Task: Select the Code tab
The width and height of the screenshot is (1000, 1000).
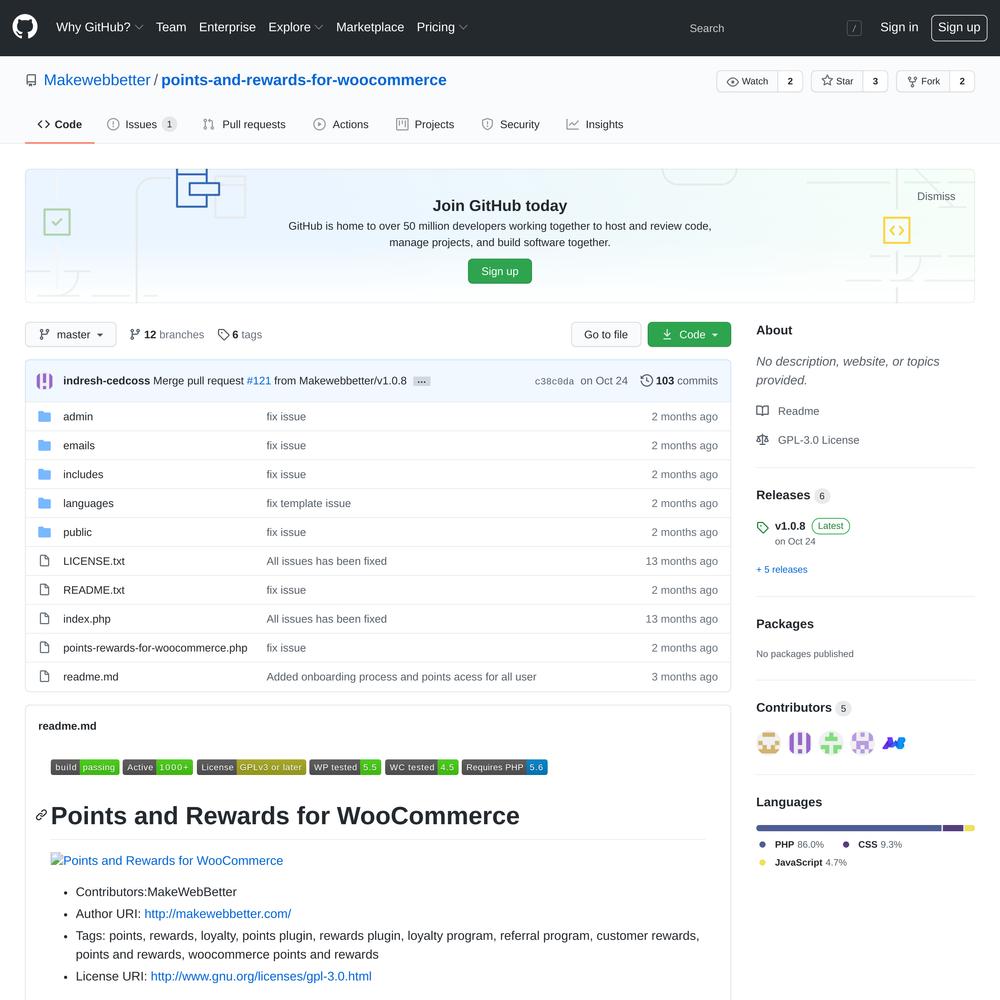Action: click(x=59, y=124)
